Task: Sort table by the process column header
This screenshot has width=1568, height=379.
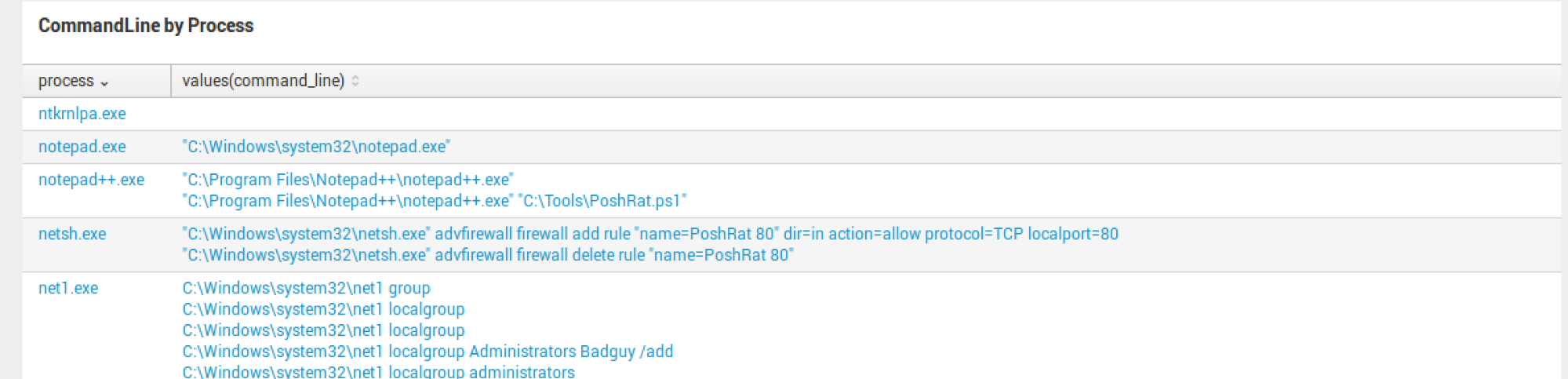Action: [x=67, y=81]
